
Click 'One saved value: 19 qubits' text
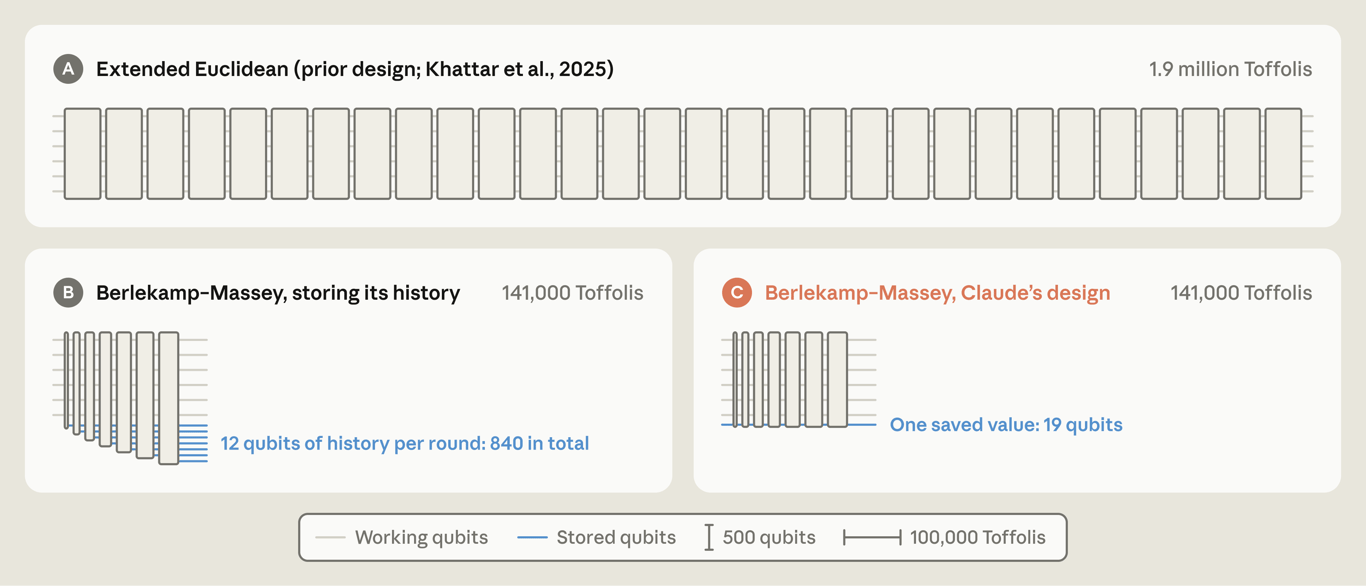tap(1006, 425)
